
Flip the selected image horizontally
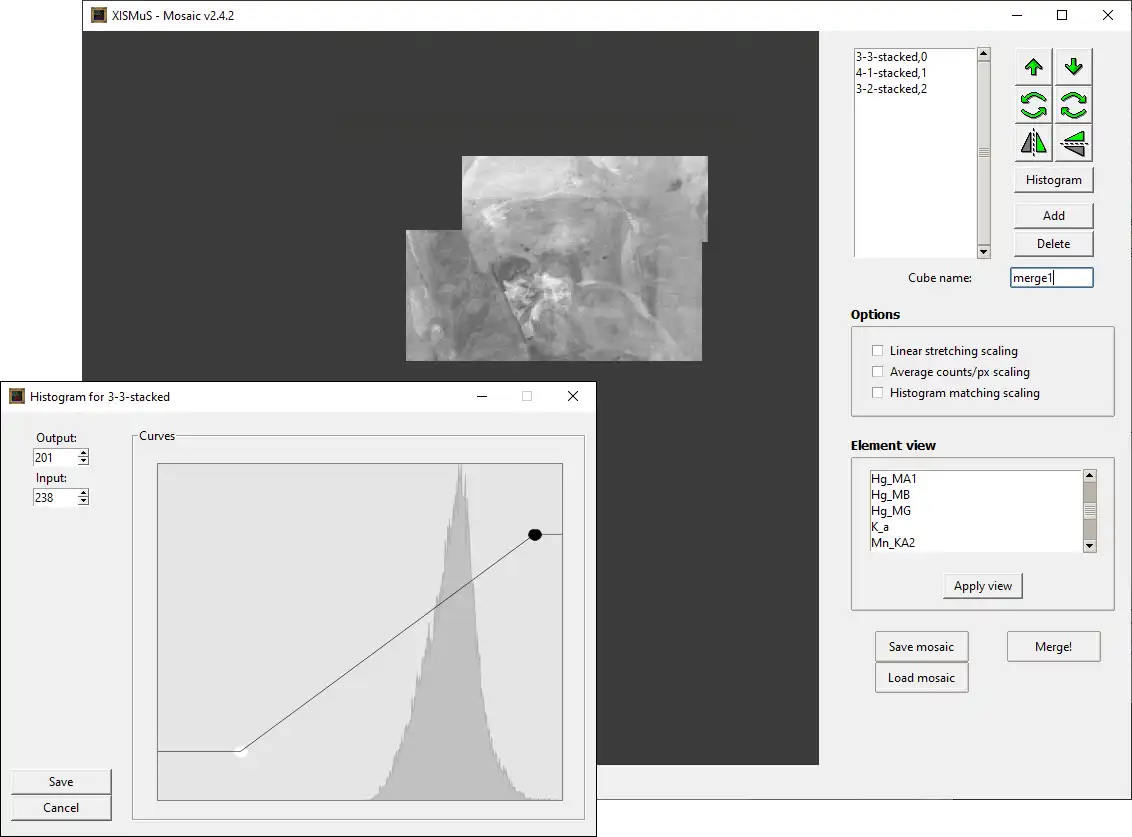1033,143
